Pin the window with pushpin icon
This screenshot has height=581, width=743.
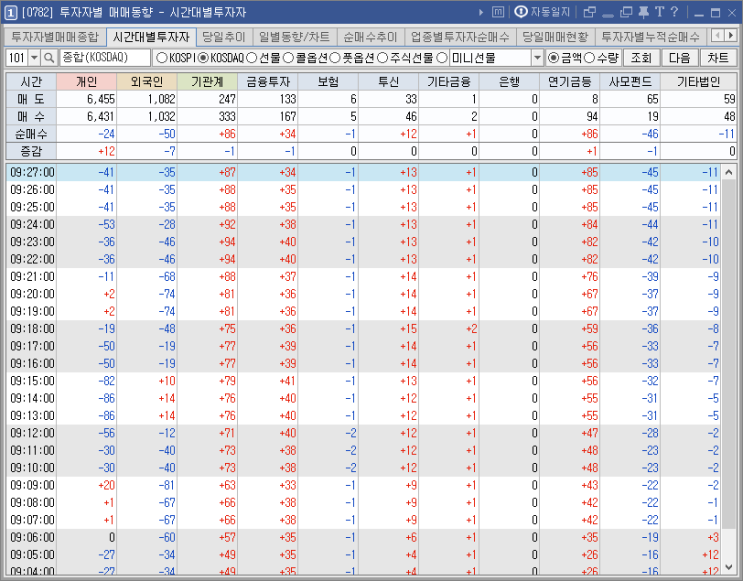(x=643, y=12)
